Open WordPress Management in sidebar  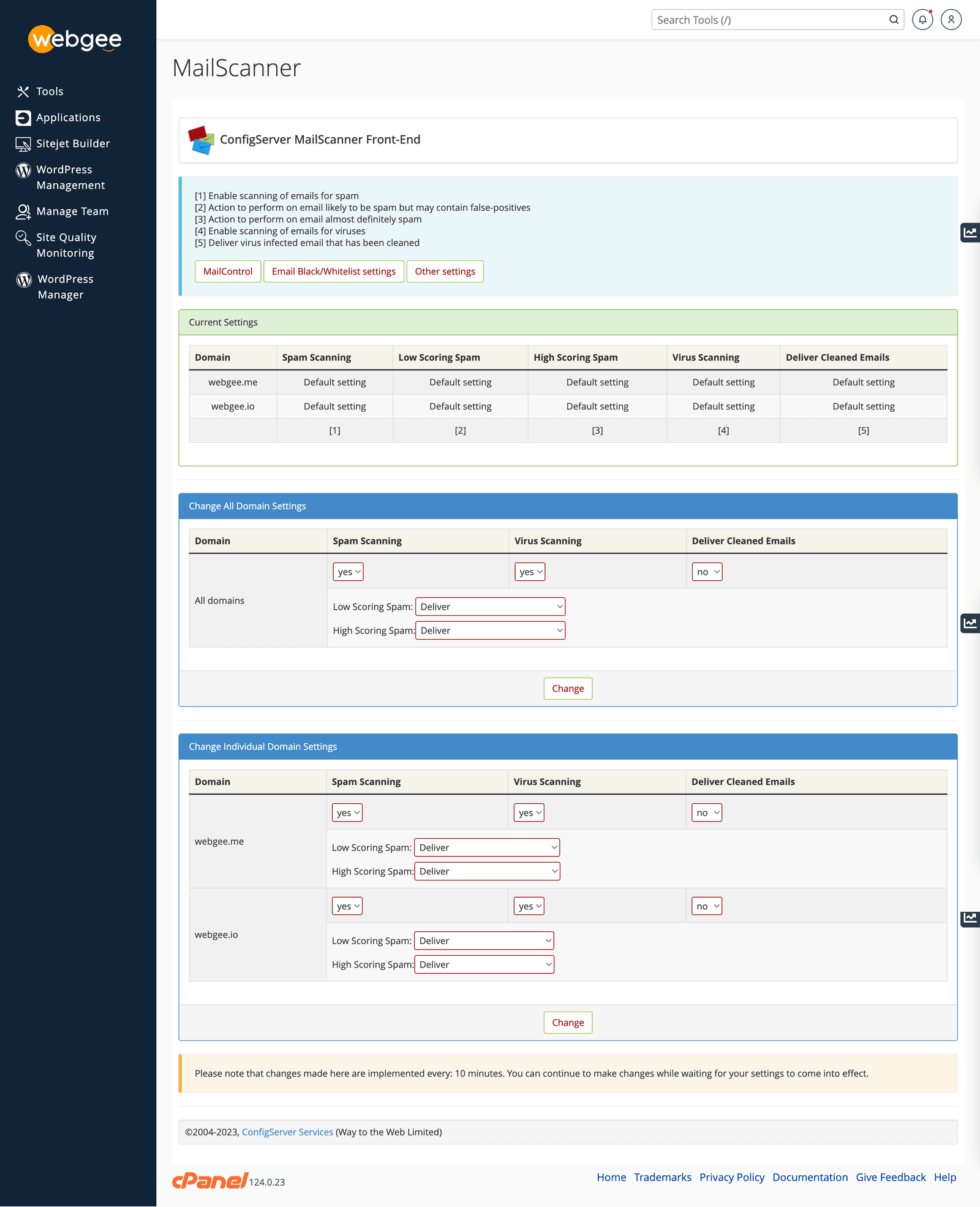pos(61,177)
